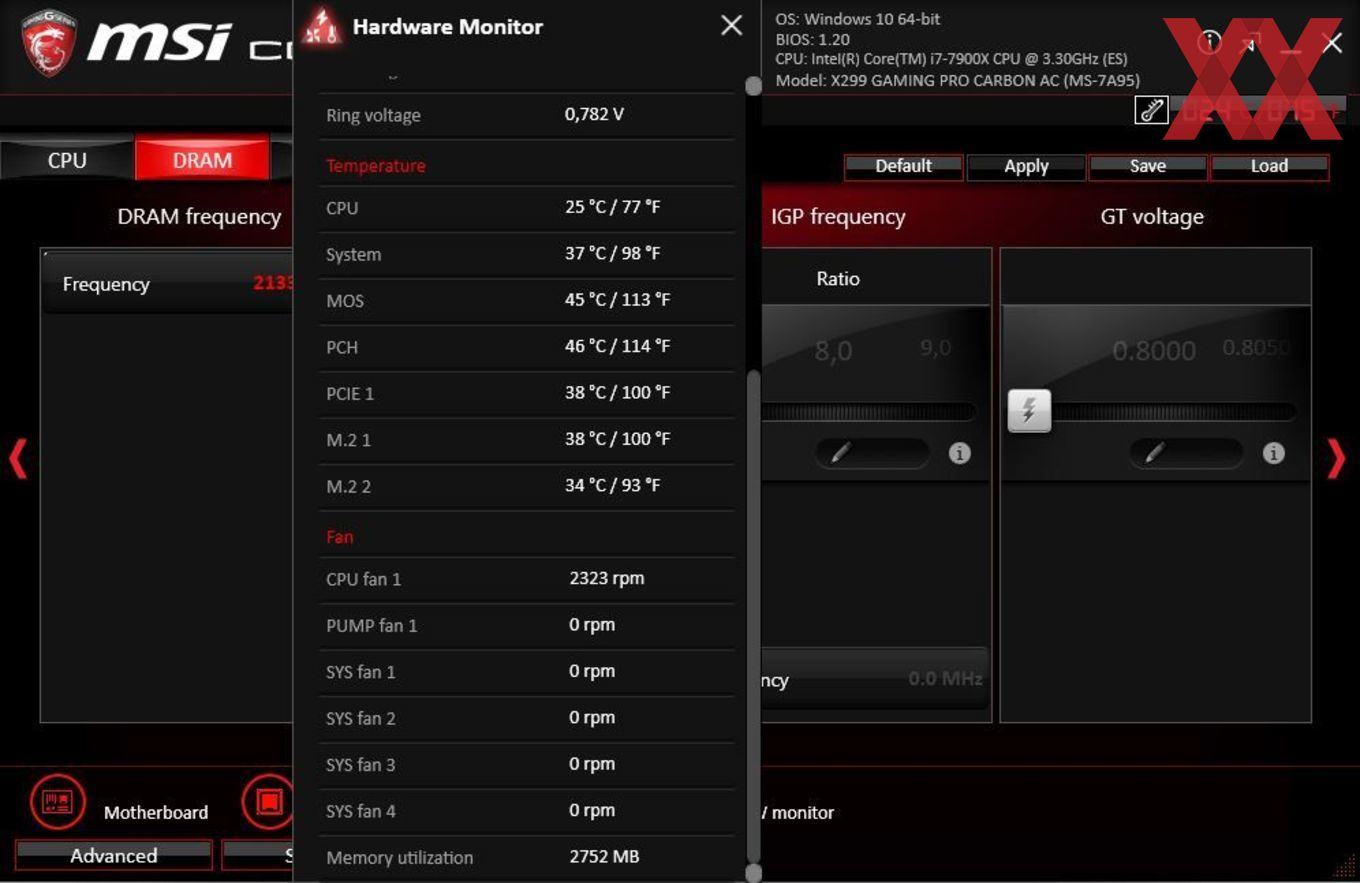Click the 46 °C / 114 °F value

pos(617,346)
